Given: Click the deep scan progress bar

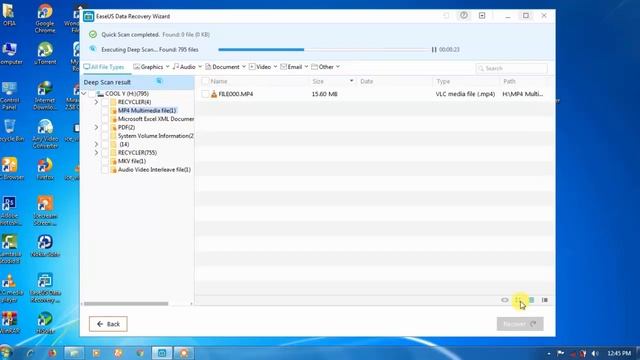Looking at the screenshot, I should coord(324,49).
